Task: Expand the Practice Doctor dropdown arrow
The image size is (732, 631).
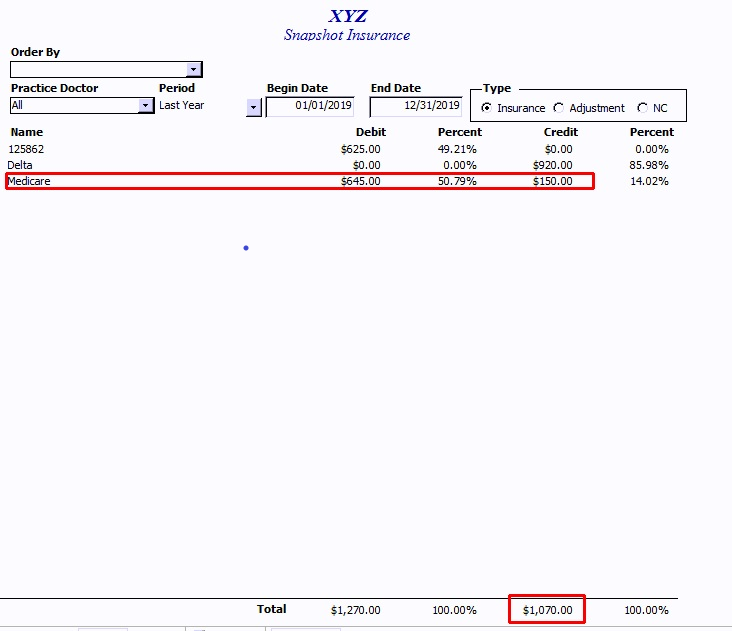Action: tap(146, 106)
